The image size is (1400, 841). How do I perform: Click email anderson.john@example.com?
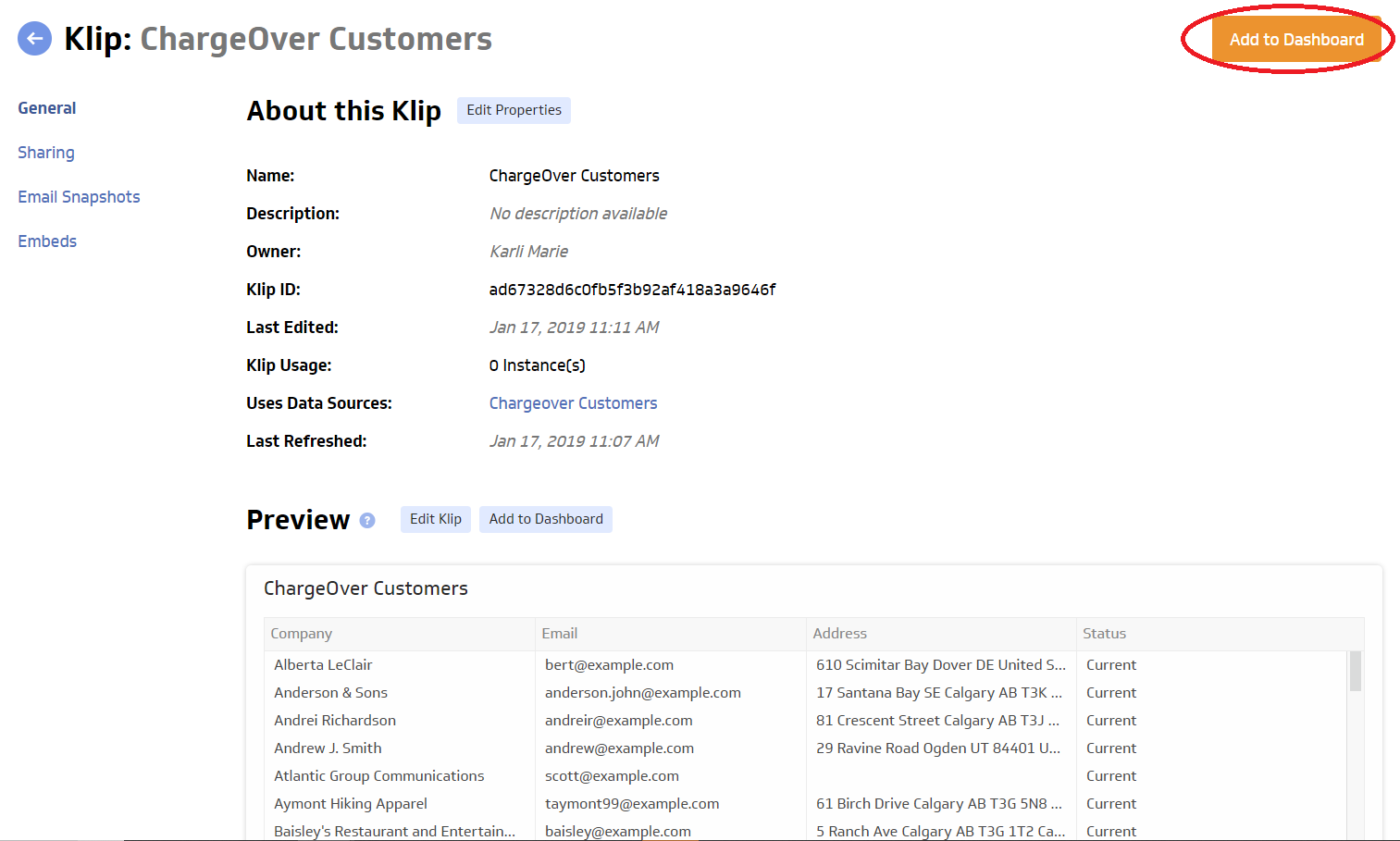pos(643,693)
